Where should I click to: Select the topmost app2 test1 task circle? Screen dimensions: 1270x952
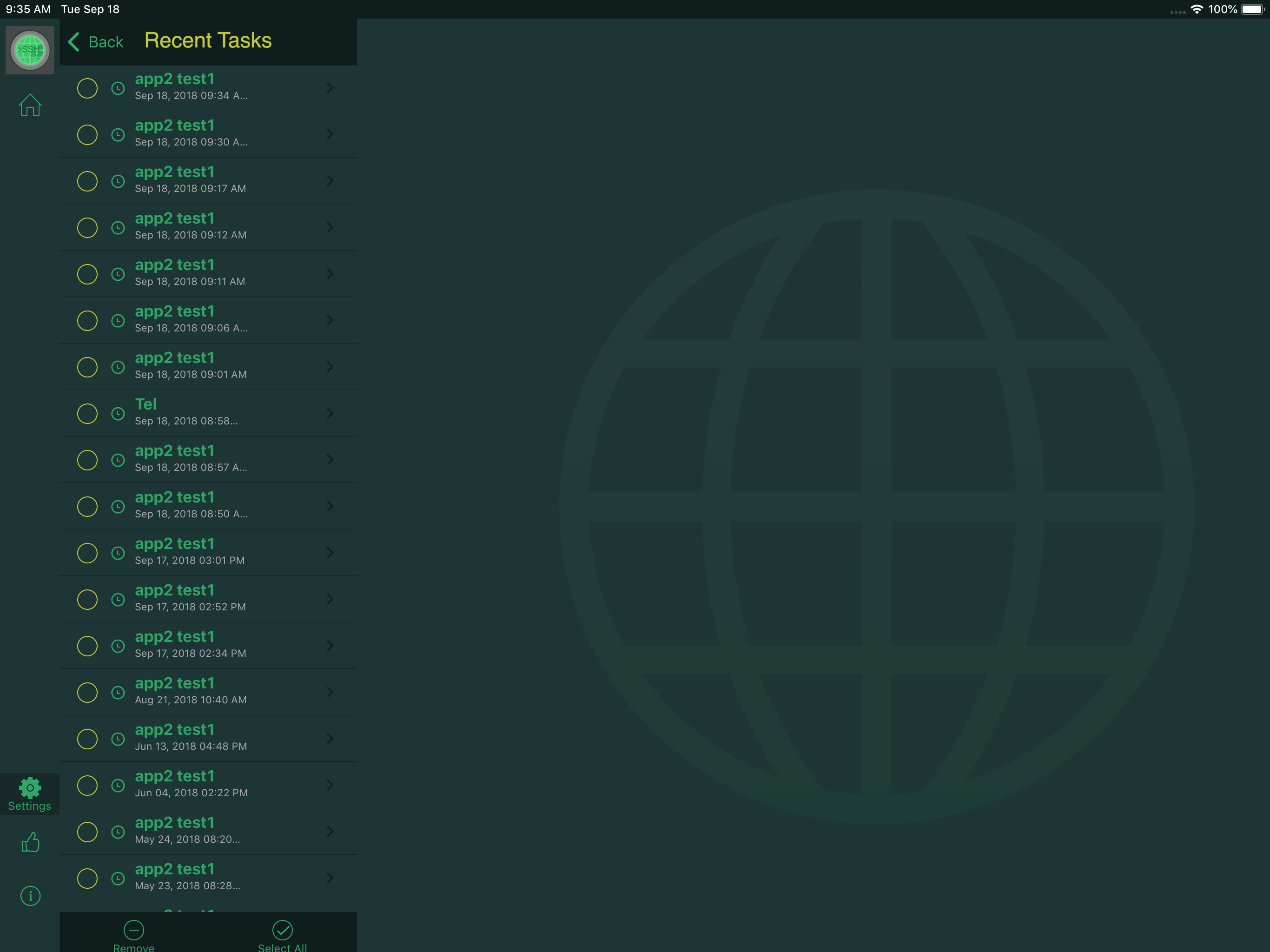pyautogui.click(x=87, y=88)
